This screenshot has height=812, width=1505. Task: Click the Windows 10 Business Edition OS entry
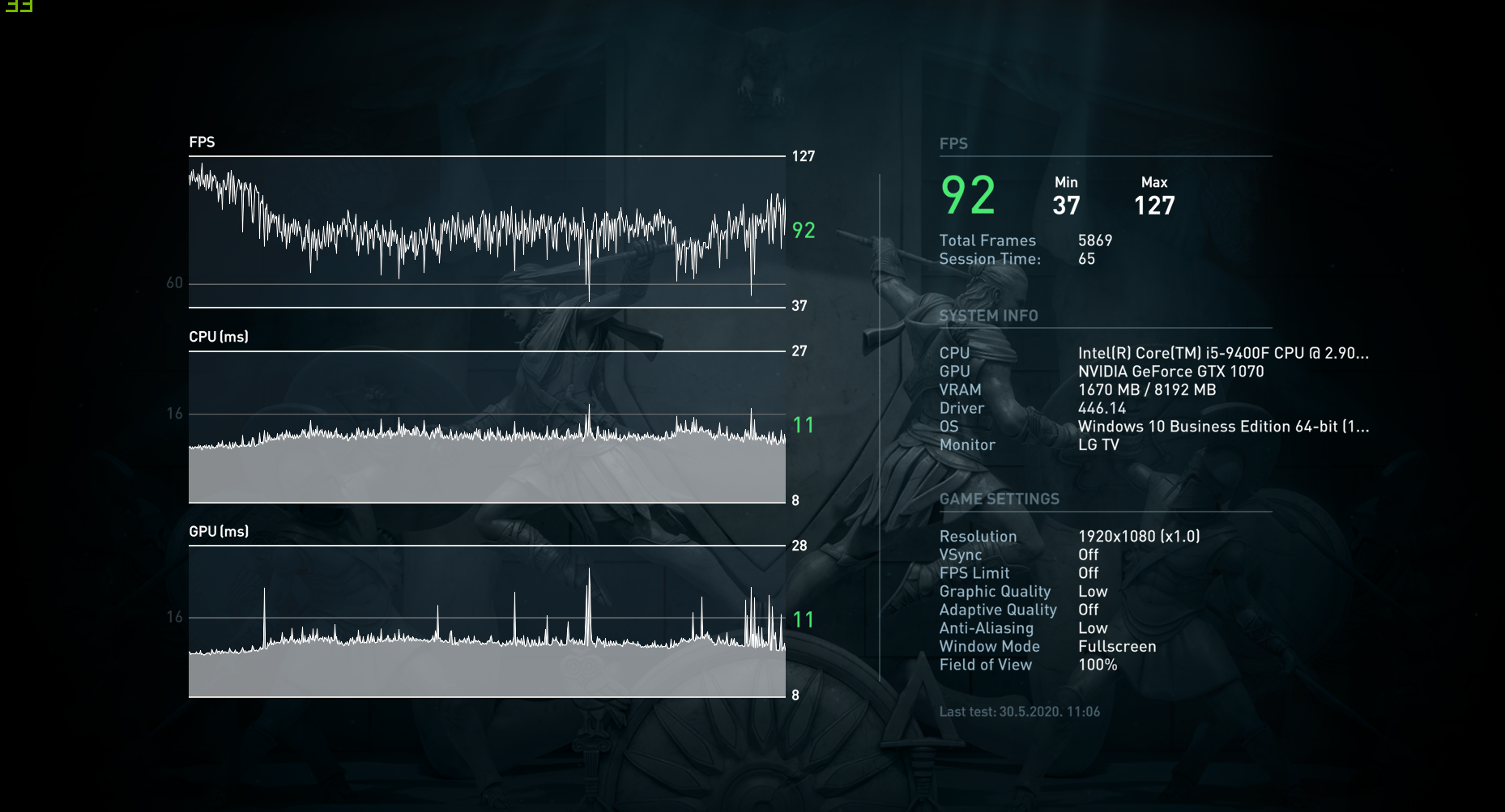click(1223, 427)
